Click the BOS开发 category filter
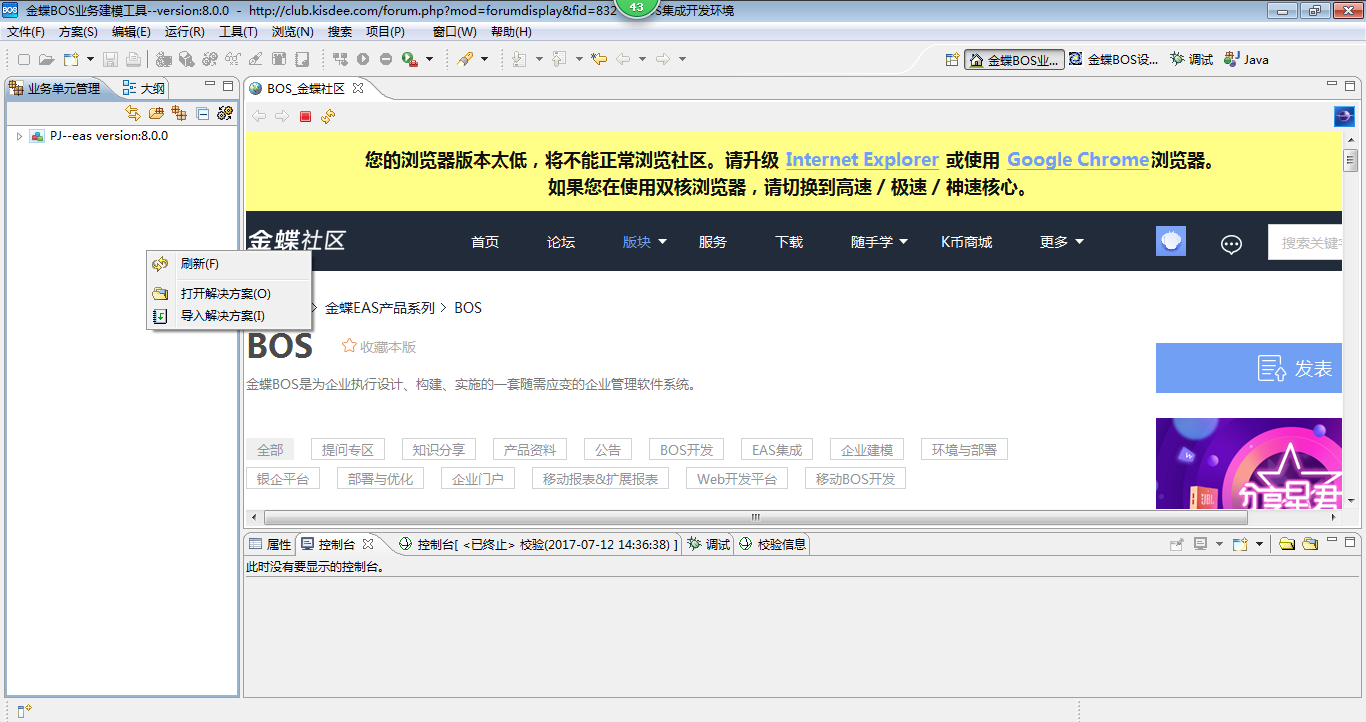Image resolution: width=1366 pixels, height=722 pixels. [x=686, y=450]
